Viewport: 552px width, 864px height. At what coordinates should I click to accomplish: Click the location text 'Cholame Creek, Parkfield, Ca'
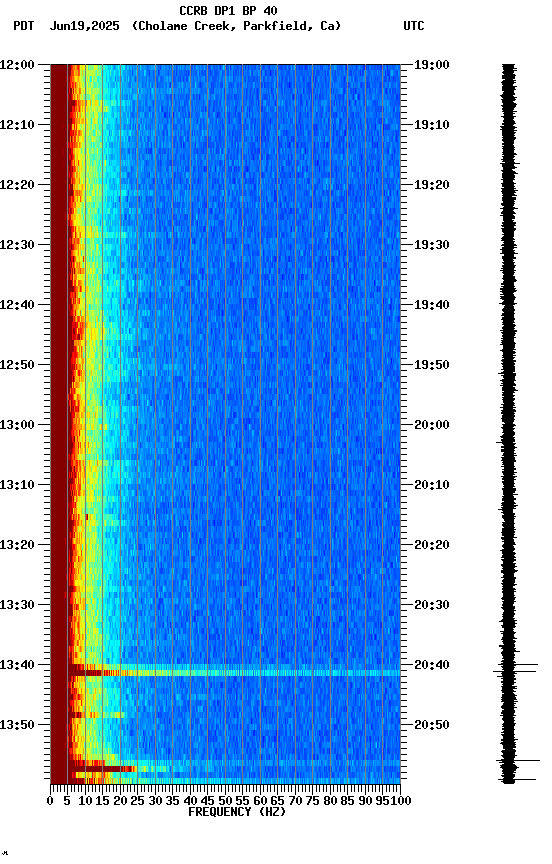click(x=236, y=26)
